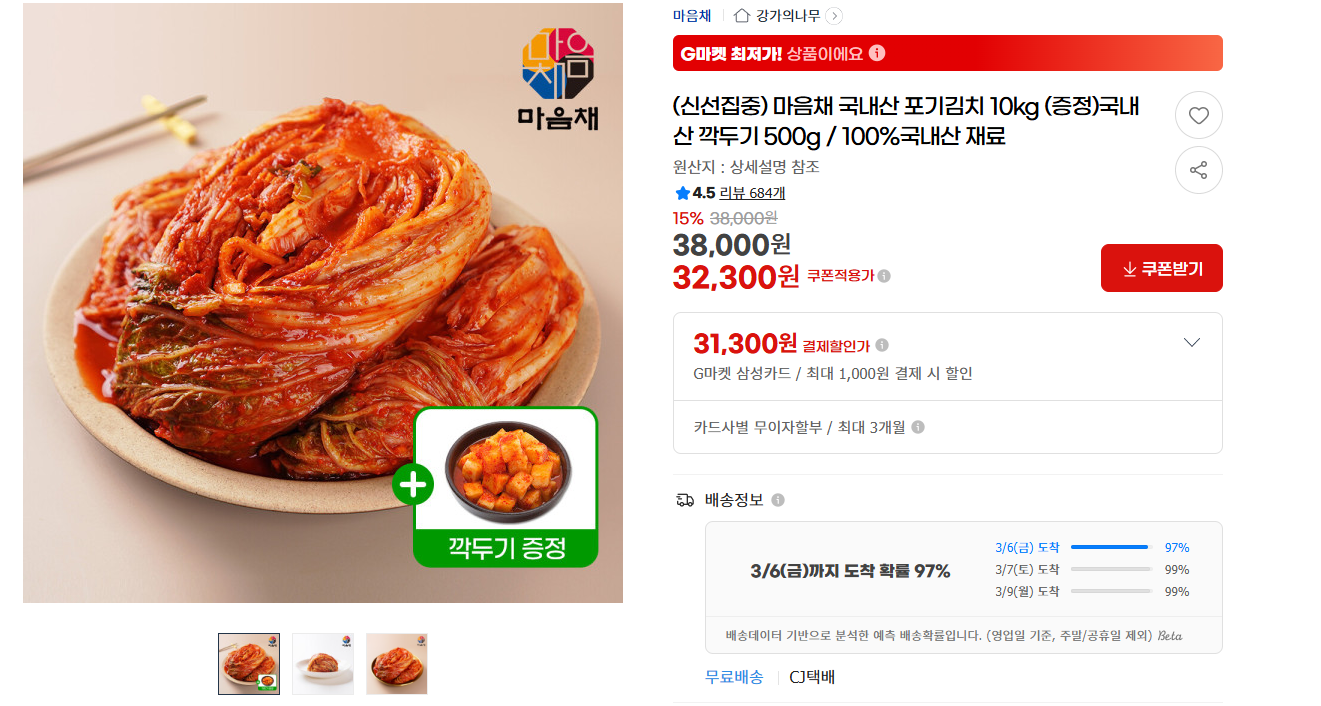Viewport: 1321px width, 706px height.
Task: Expand the 결제할인가 details chevron
Action: [x=1191, y=343]
